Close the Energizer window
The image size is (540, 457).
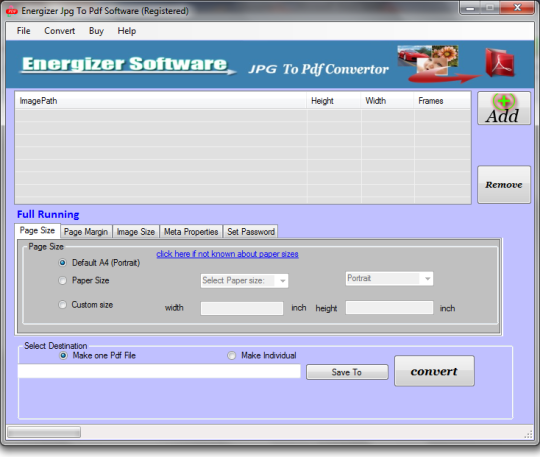point(517,8)
